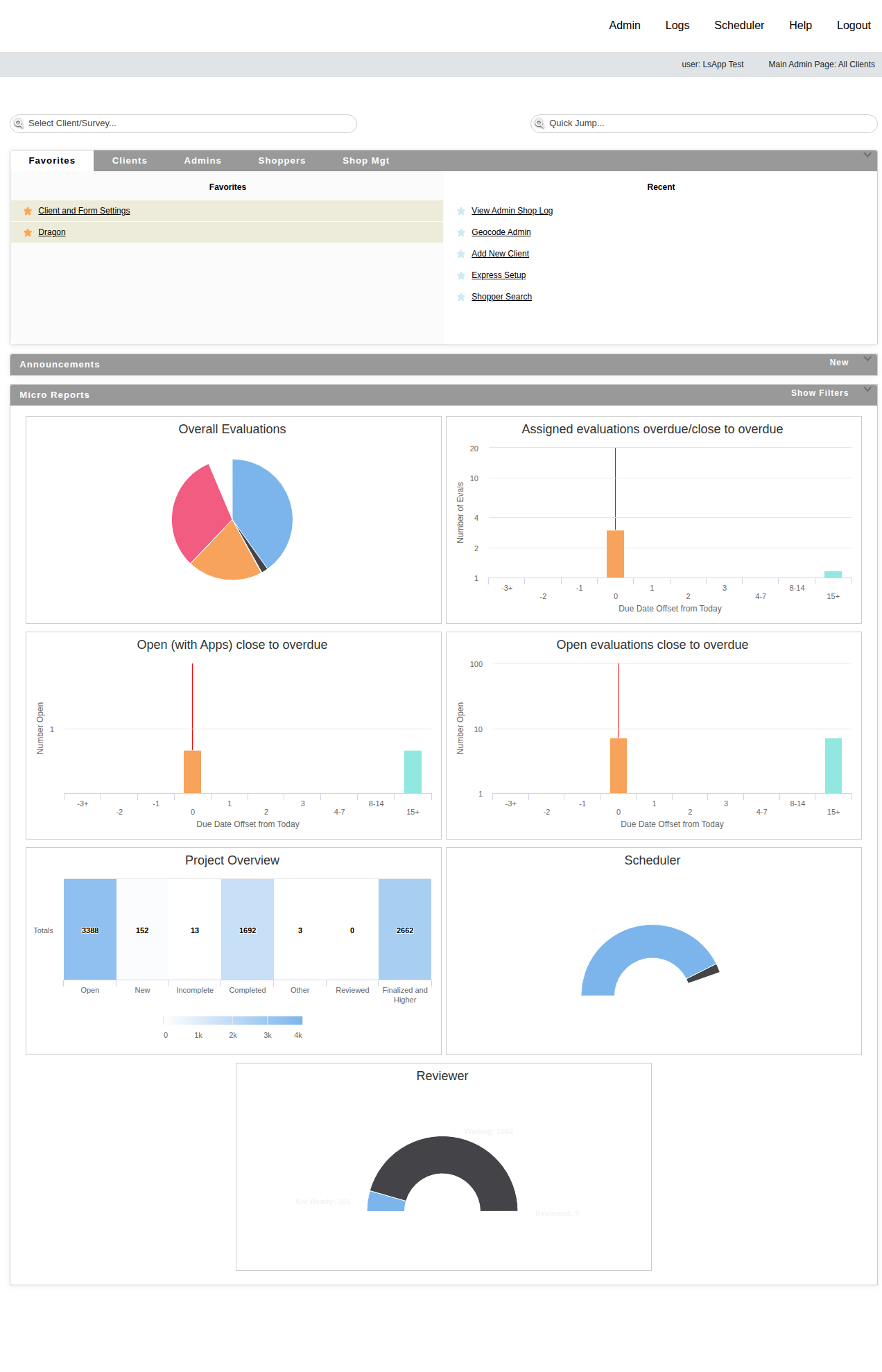Open the Express Setup link
Image resolution: width=882 pixels, height=1372 pixels.
(x=499, y=276)
